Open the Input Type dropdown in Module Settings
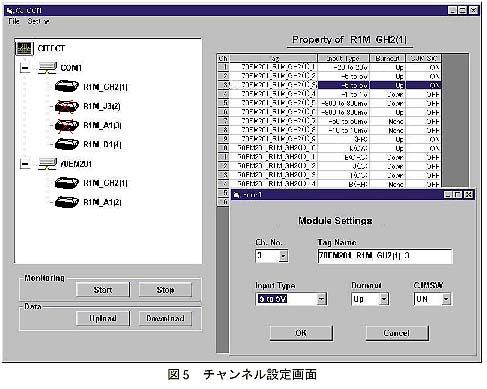Image resolution: width=487 pixels, height=389 pixels. click(321, 299)
